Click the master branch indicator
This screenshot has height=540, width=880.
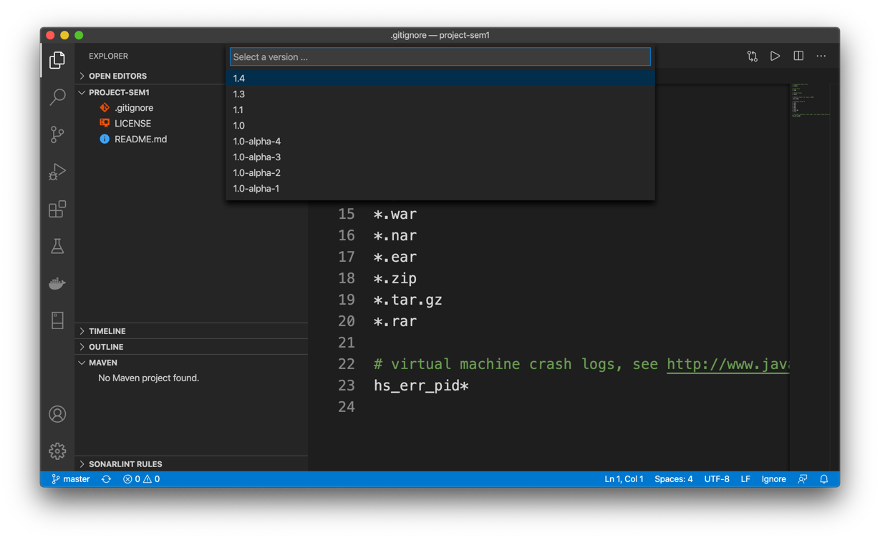point(71,479)
